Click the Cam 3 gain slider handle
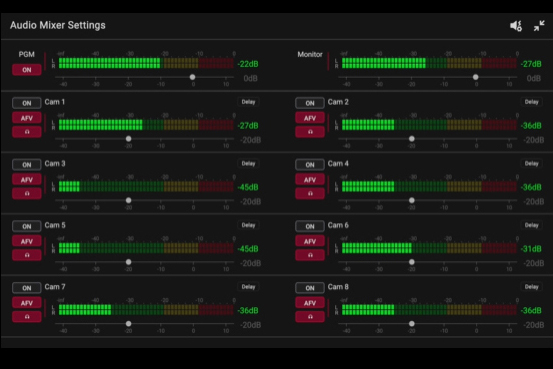Screen dimensions: 553x369 click(129, 200)
